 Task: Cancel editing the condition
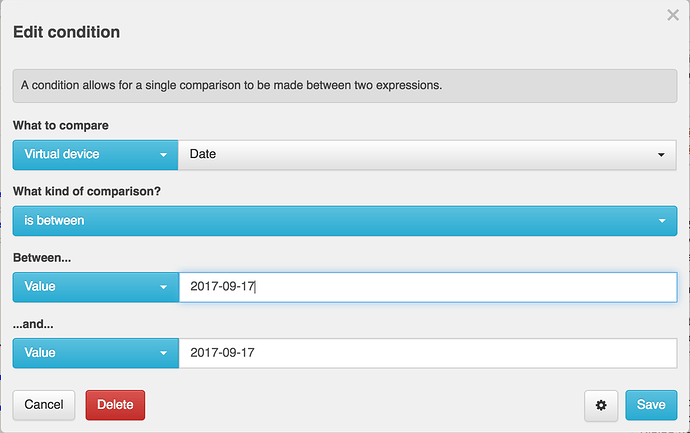pos(44,405)
